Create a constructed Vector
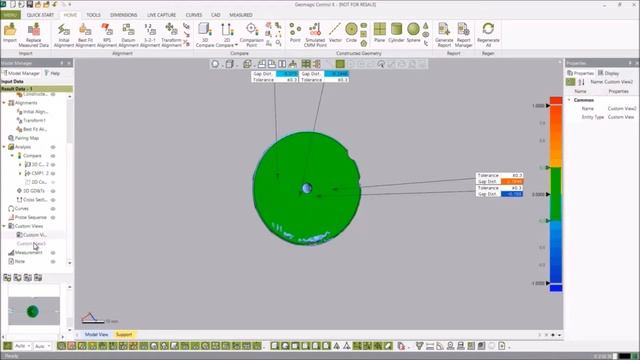Image resolution: width=640 pixels, height=360 pixels. coord(335,33)
